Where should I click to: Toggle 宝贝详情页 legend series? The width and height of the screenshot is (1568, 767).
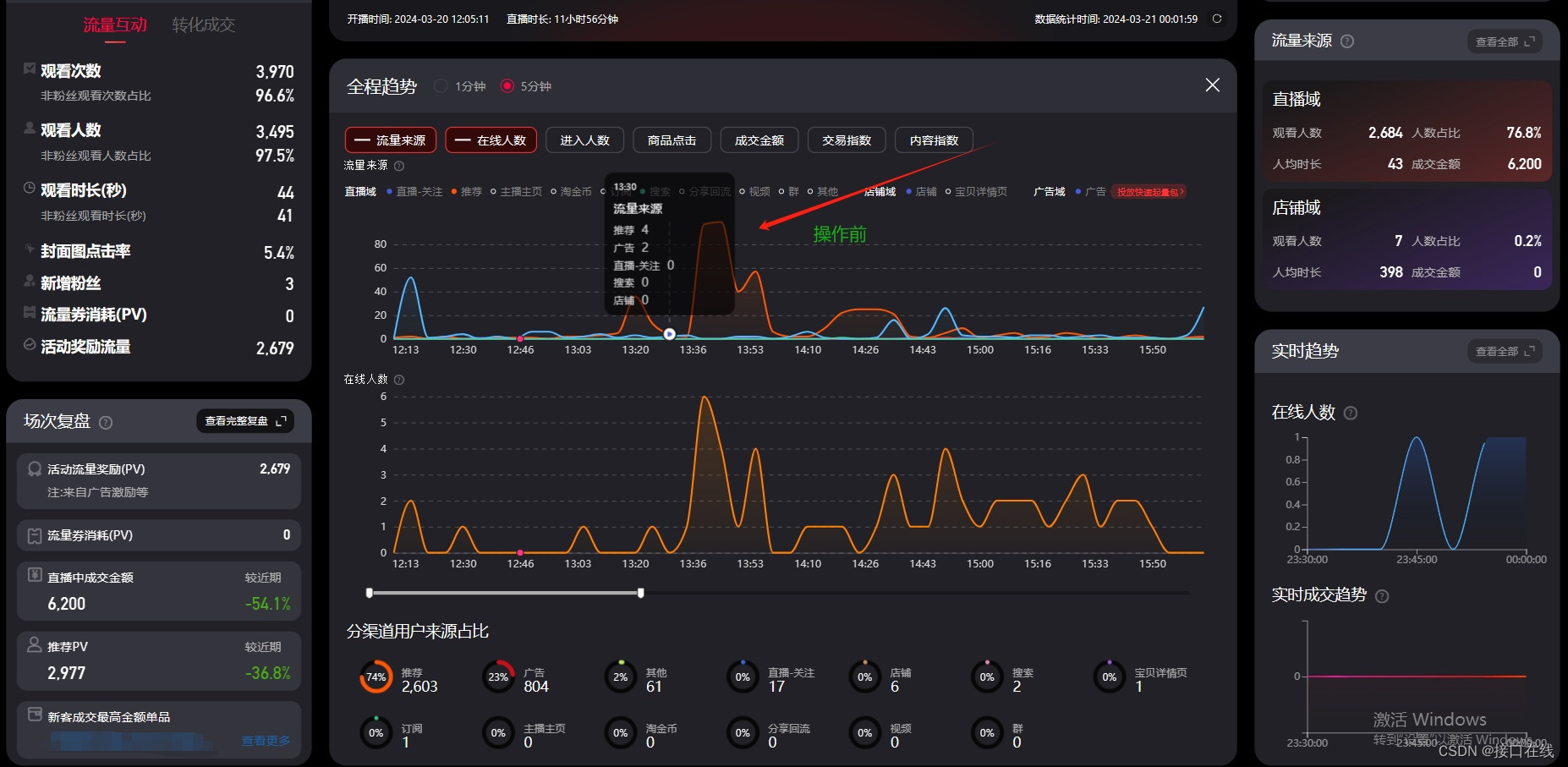(976, 192)
